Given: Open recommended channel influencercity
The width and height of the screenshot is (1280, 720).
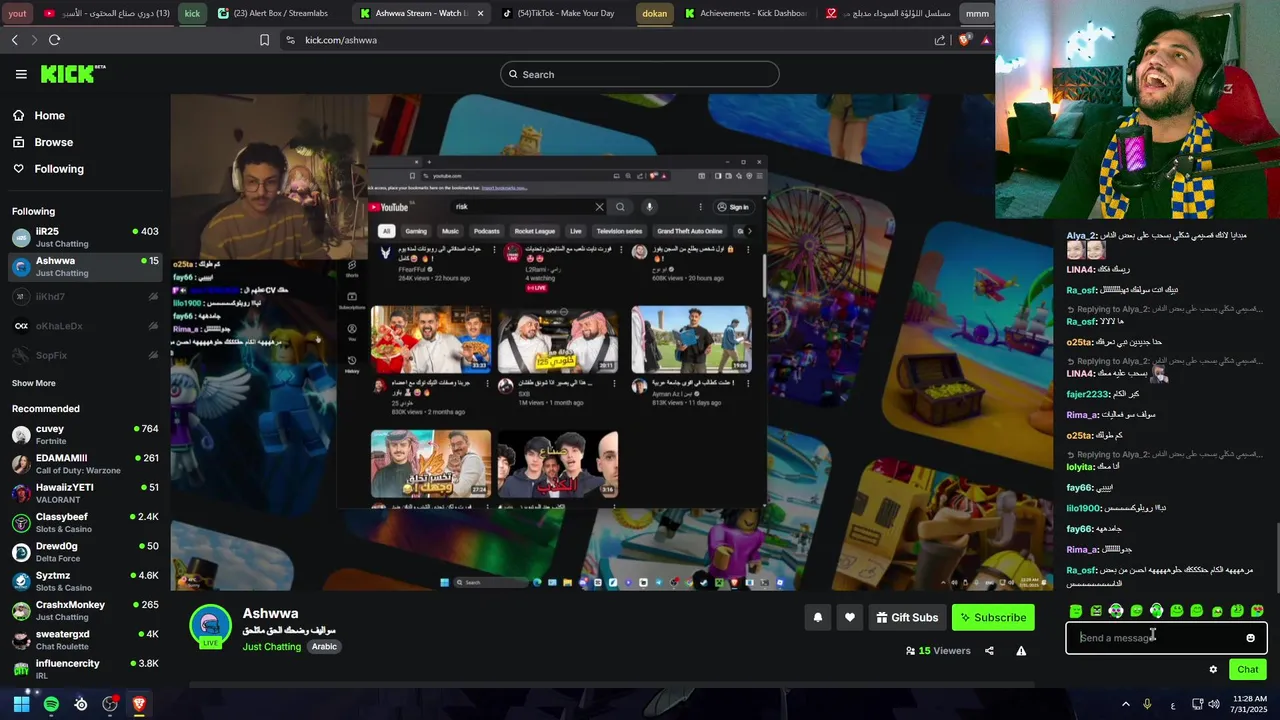Looking at the screenshot, I should 85,669.
